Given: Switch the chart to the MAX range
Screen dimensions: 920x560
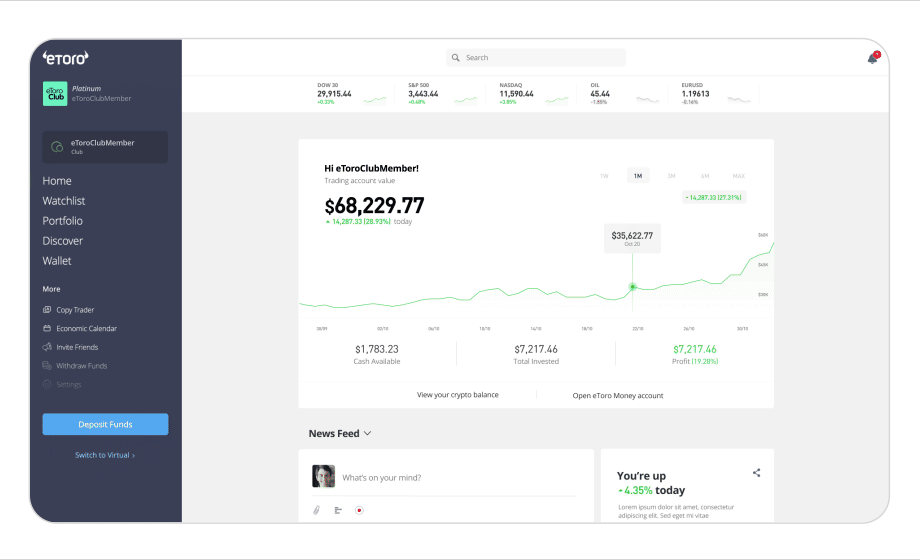Looking at the screenshot, I should point(738,176).
